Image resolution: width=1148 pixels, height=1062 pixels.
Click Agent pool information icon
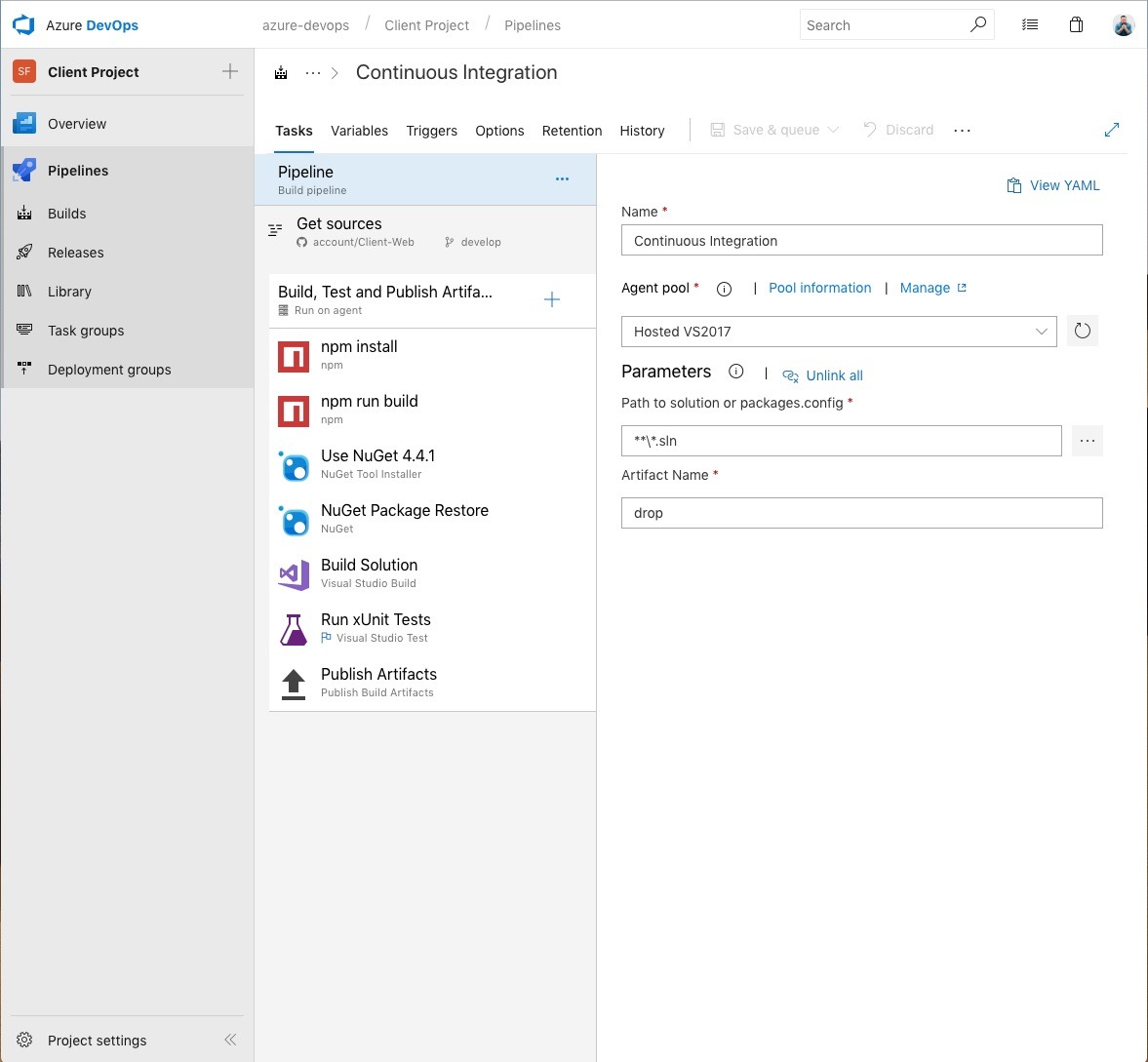(x=724, y=289)
